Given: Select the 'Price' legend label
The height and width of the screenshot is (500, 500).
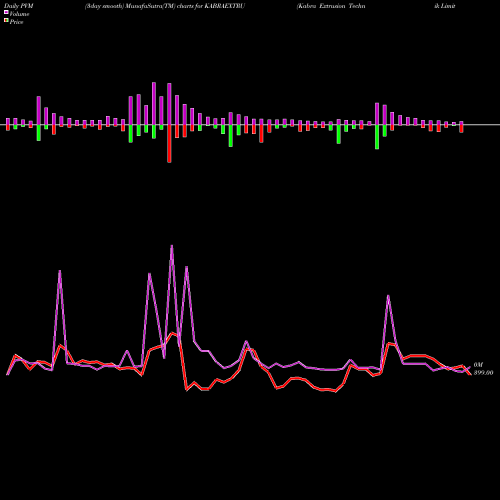Looking at the screenshot, I should 16,22.
